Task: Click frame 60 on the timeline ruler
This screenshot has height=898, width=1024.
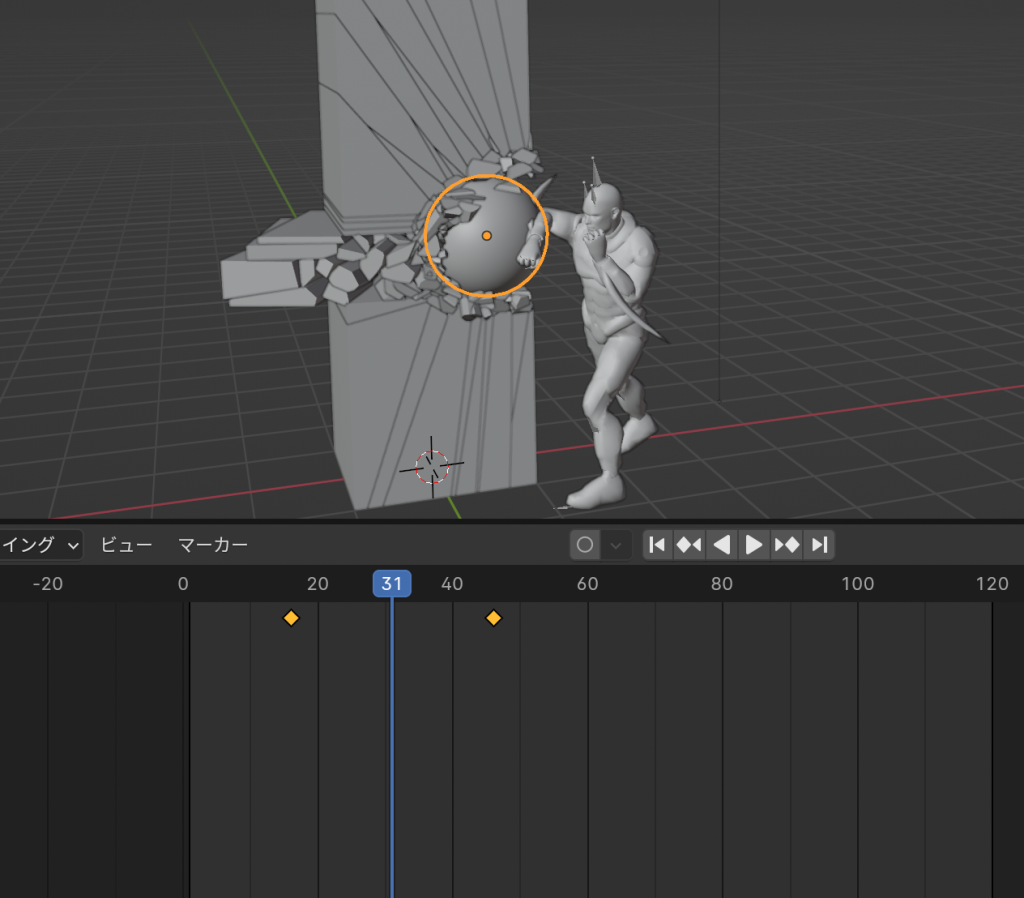Action: [587, 584]
